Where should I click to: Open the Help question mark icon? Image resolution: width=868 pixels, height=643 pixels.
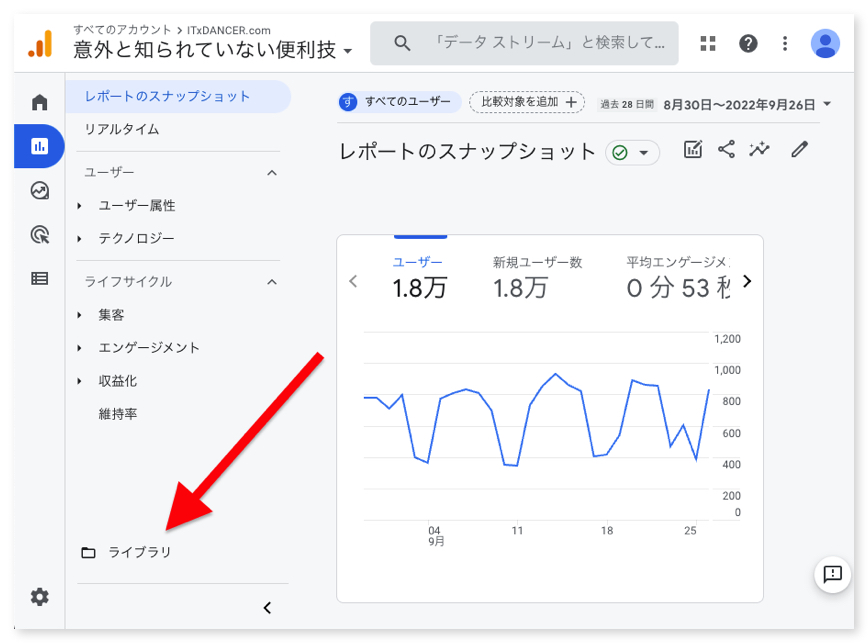click(747, 43)
